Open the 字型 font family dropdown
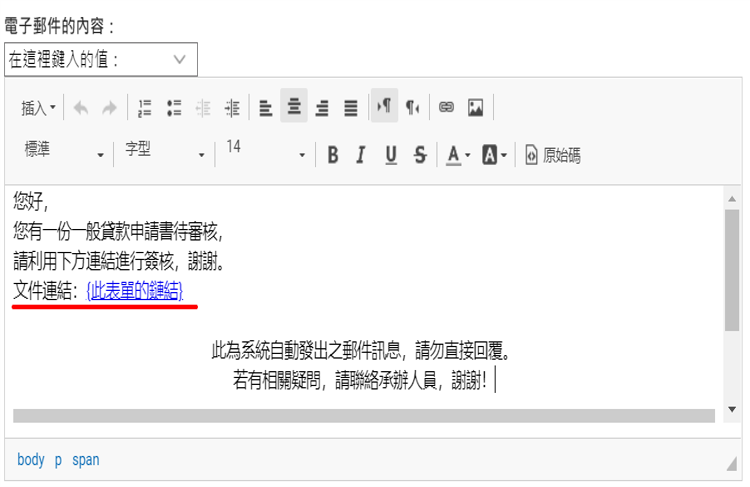 click(x=165, y=152)
